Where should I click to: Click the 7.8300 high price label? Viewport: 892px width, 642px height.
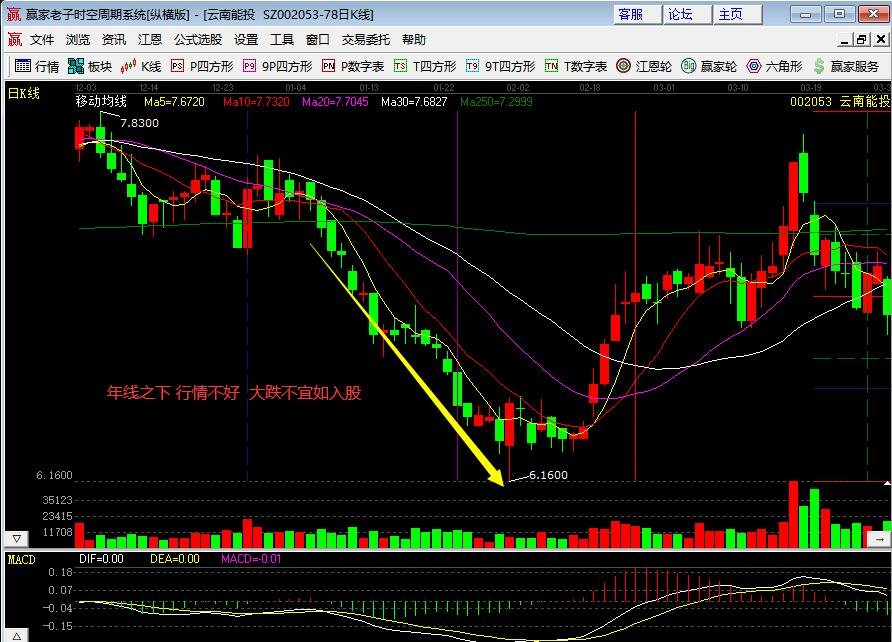click(x=139, y=123)
